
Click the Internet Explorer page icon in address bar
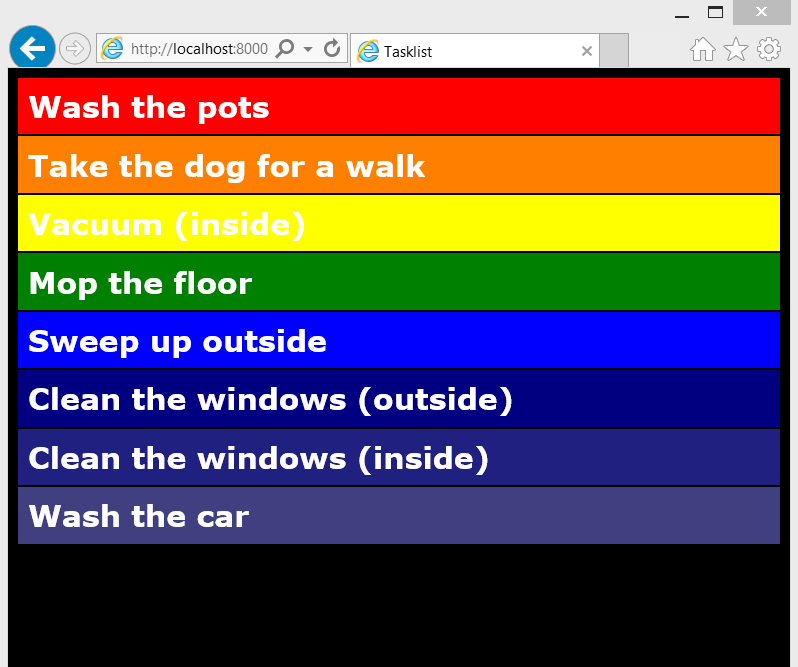click(x=113, y=49)
